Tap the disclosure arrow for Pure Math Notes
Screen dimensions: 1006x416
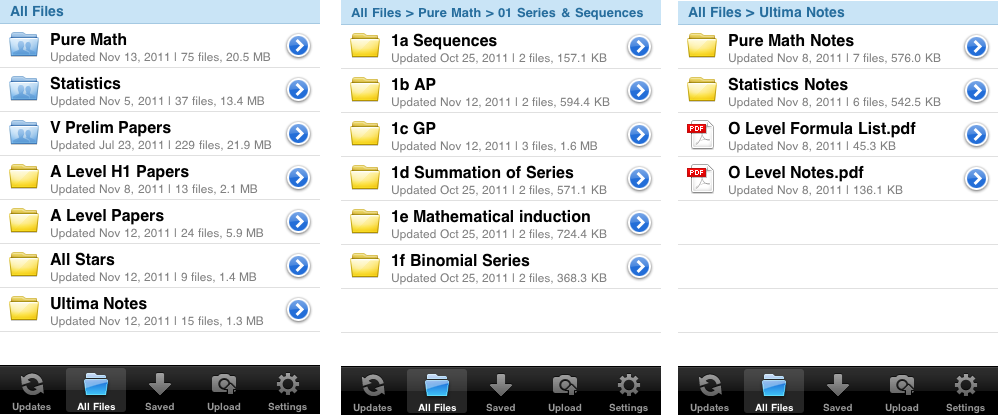click(976, 47)
